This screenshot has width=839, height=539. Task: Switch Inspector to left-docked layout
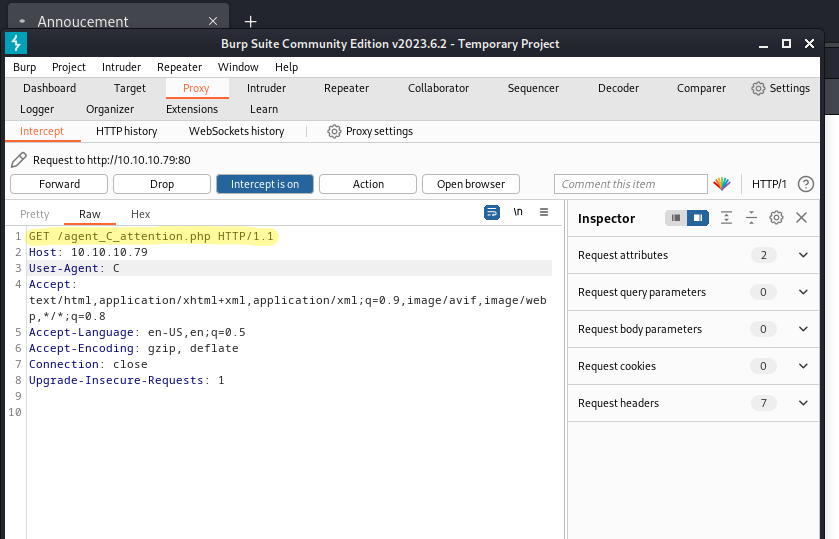677,218
